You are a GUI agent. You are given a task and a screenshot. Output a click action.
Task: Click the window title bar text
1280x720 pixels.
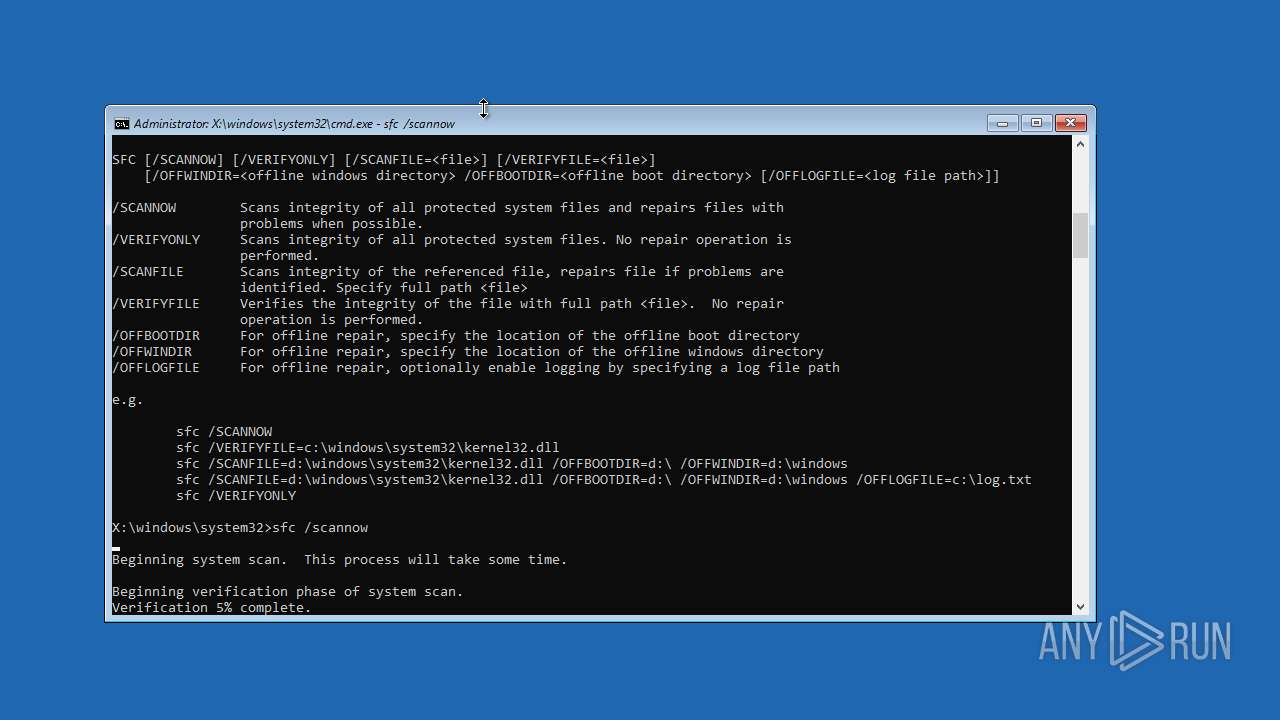[294, 124]
